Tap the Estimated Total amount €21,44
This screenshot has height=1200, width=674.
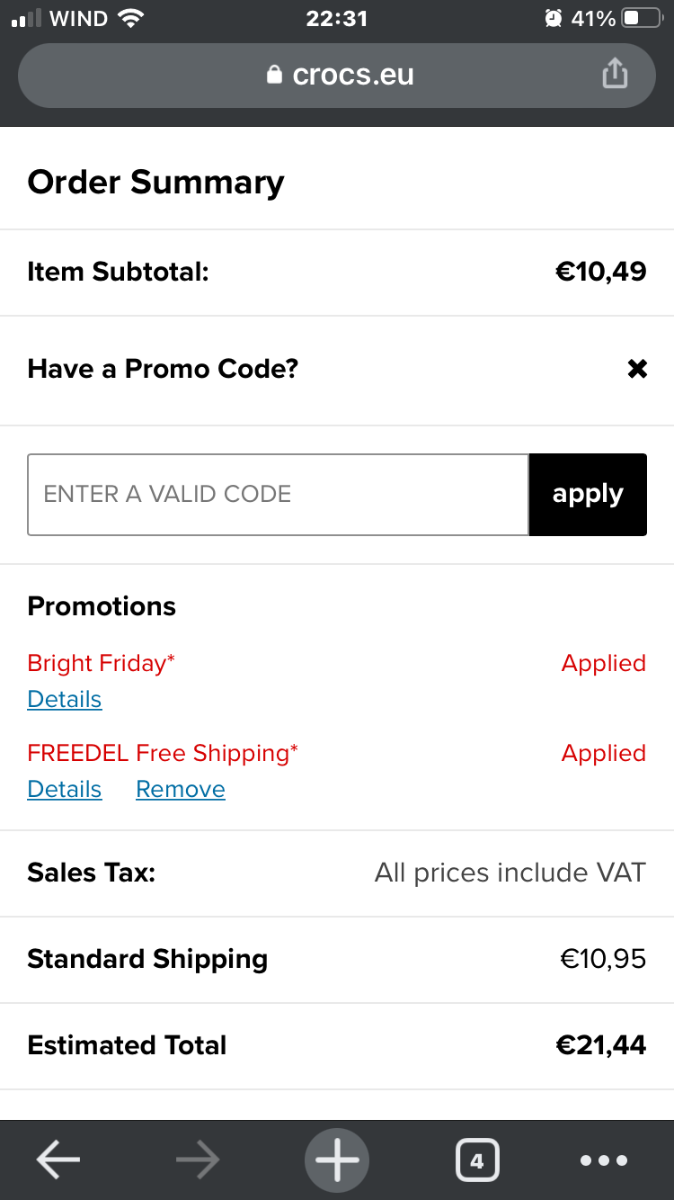pos(601,1046)
